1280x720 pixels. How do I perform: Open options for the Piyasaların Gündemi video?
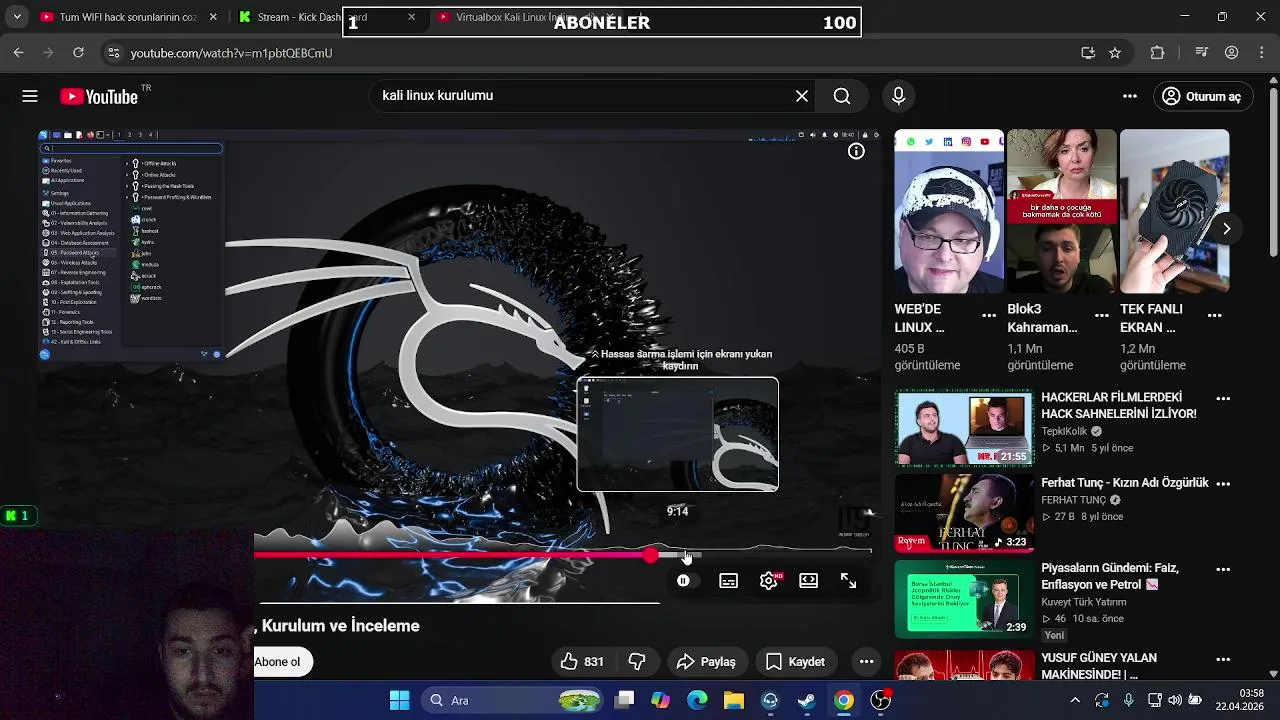(x=1223, y=569)
